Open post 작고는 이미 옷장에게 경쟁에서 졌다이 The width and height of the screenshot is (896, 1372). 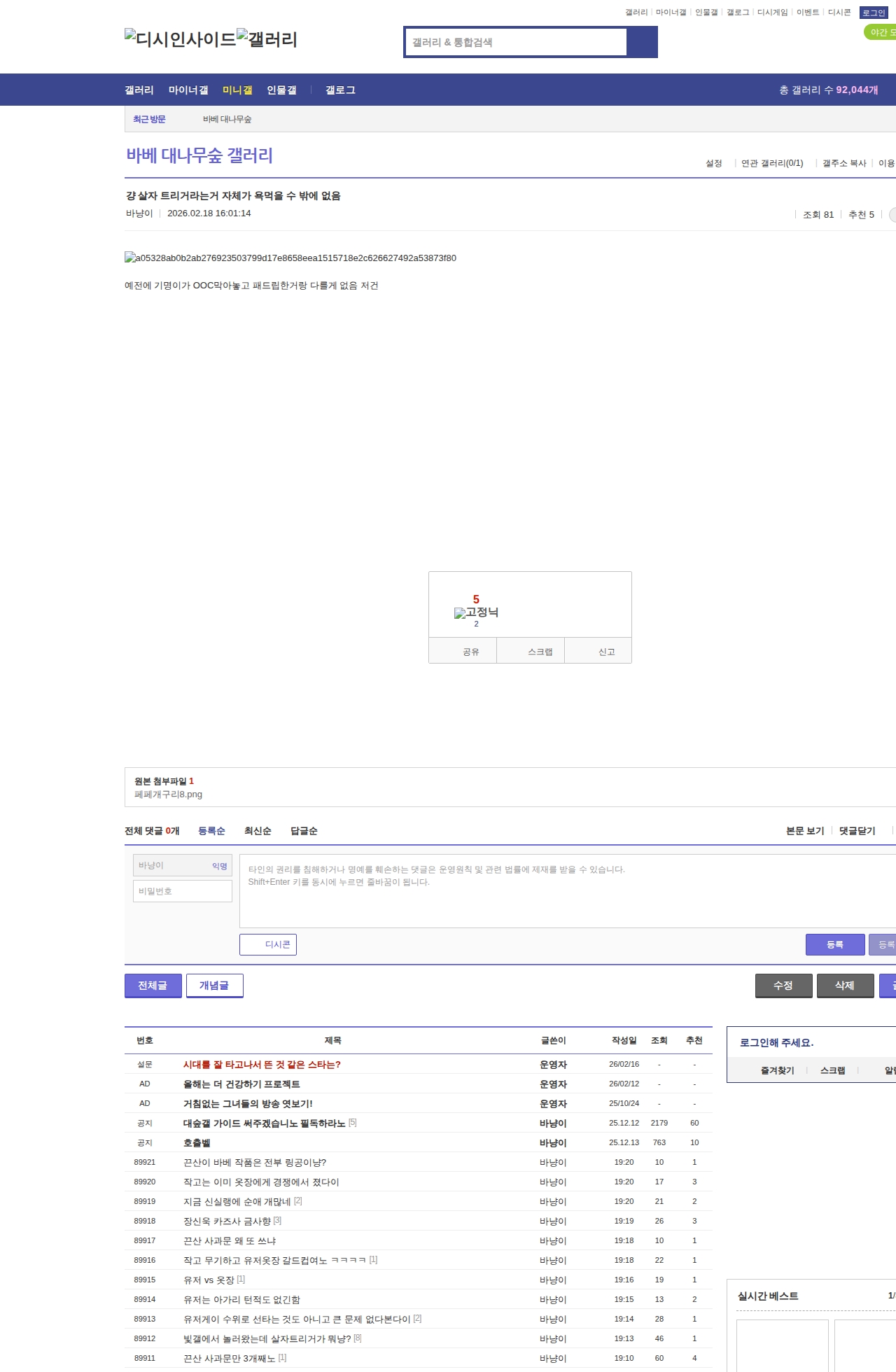261,1182
